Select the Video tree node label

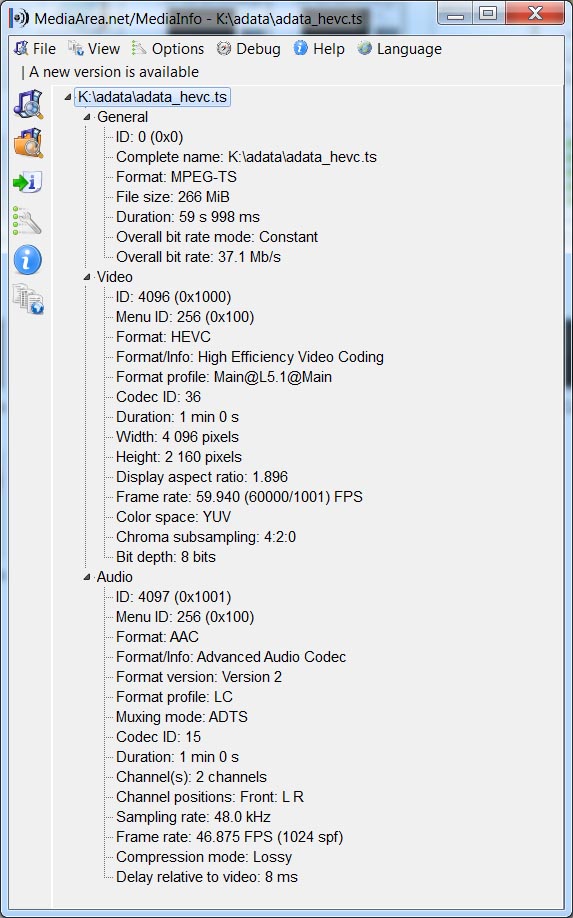click(115, 277)
